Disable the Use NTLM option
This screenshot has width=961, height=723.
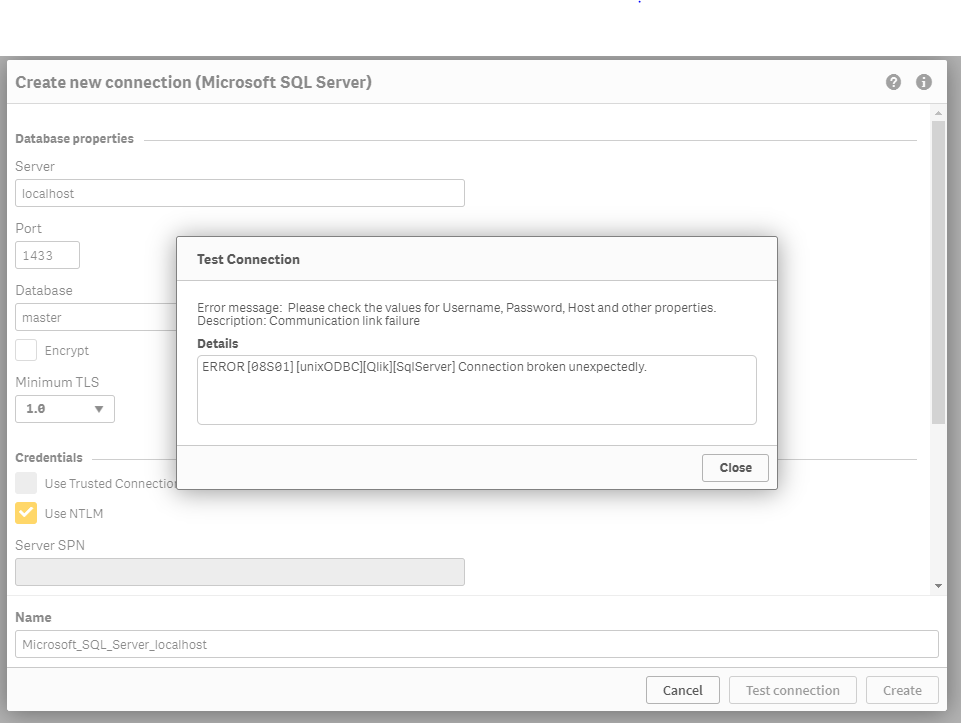point(26,513)
